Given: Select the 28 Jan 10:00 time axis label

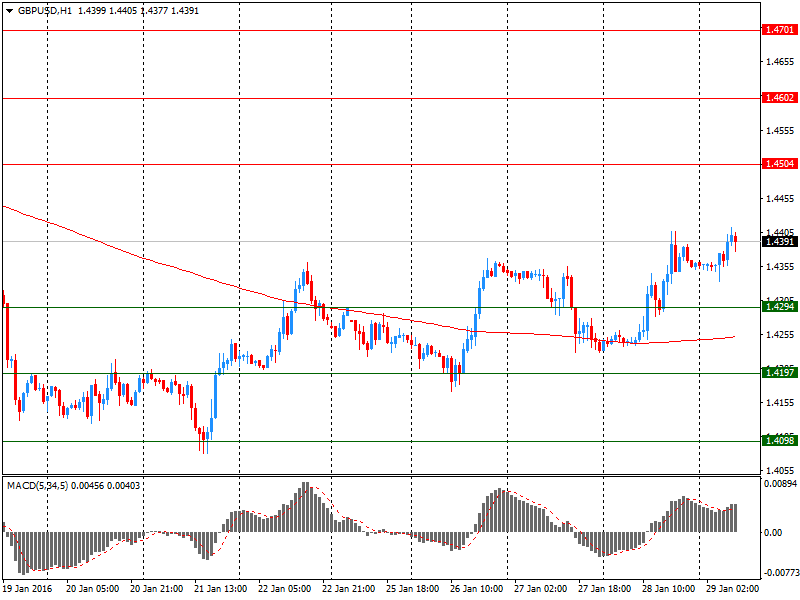Looking at the screenshot, I should 669,589.
